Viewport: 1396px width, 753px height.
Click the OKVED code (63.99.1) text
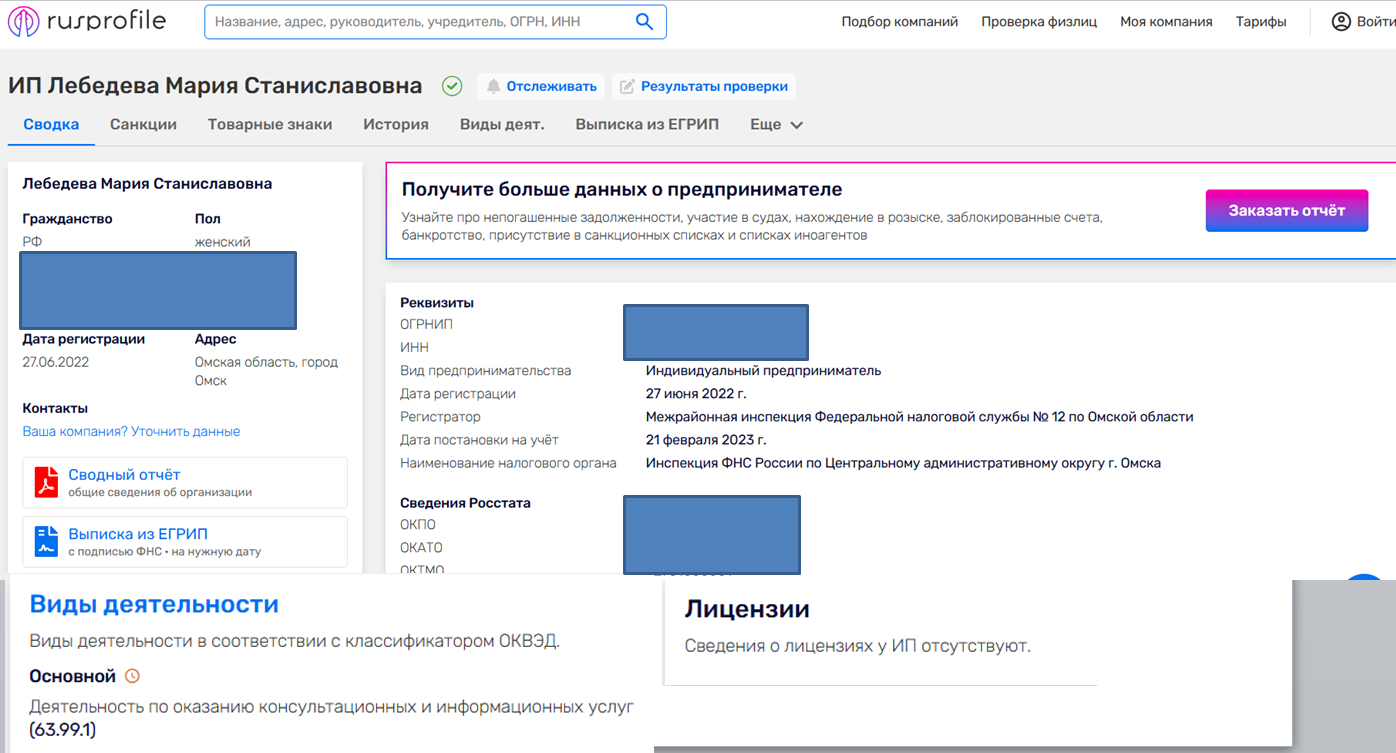(63, 730)
